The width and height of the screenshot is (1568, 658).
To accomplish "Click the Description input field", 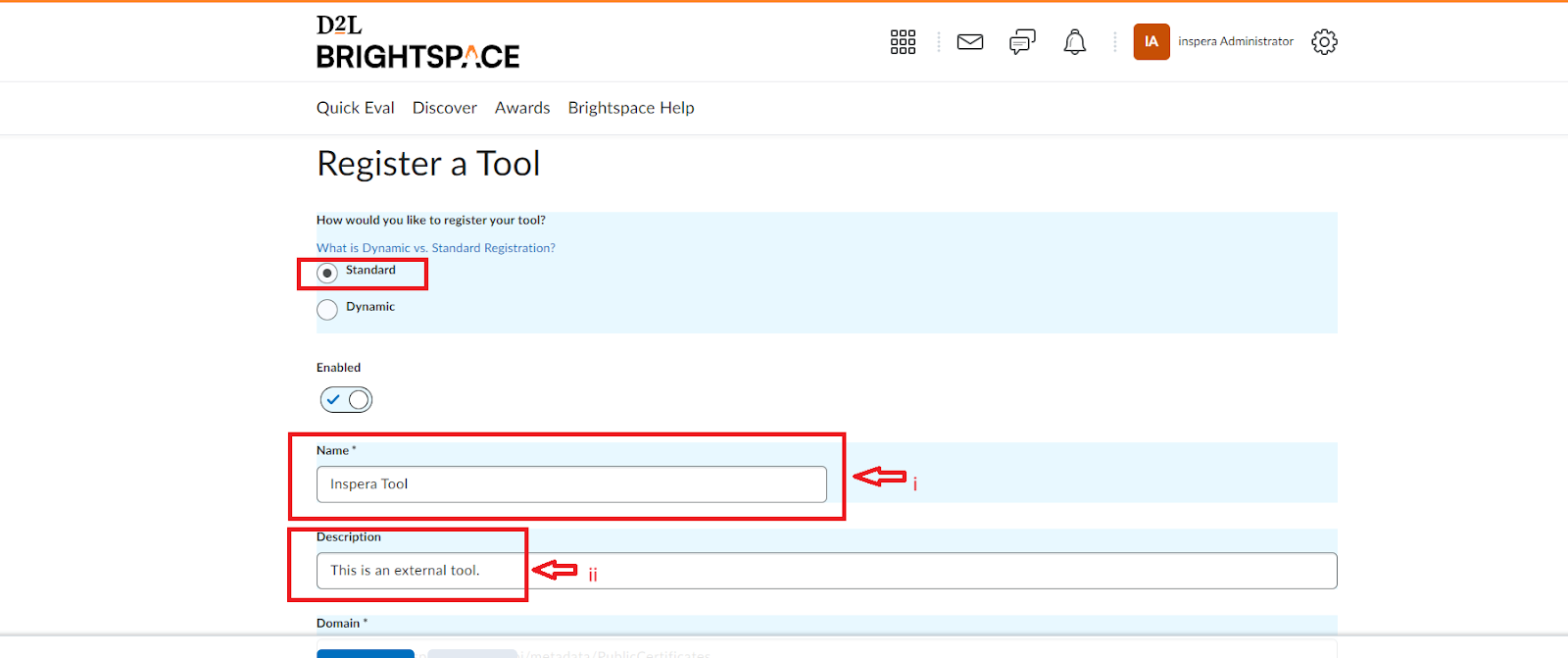I will coord(826,571).
